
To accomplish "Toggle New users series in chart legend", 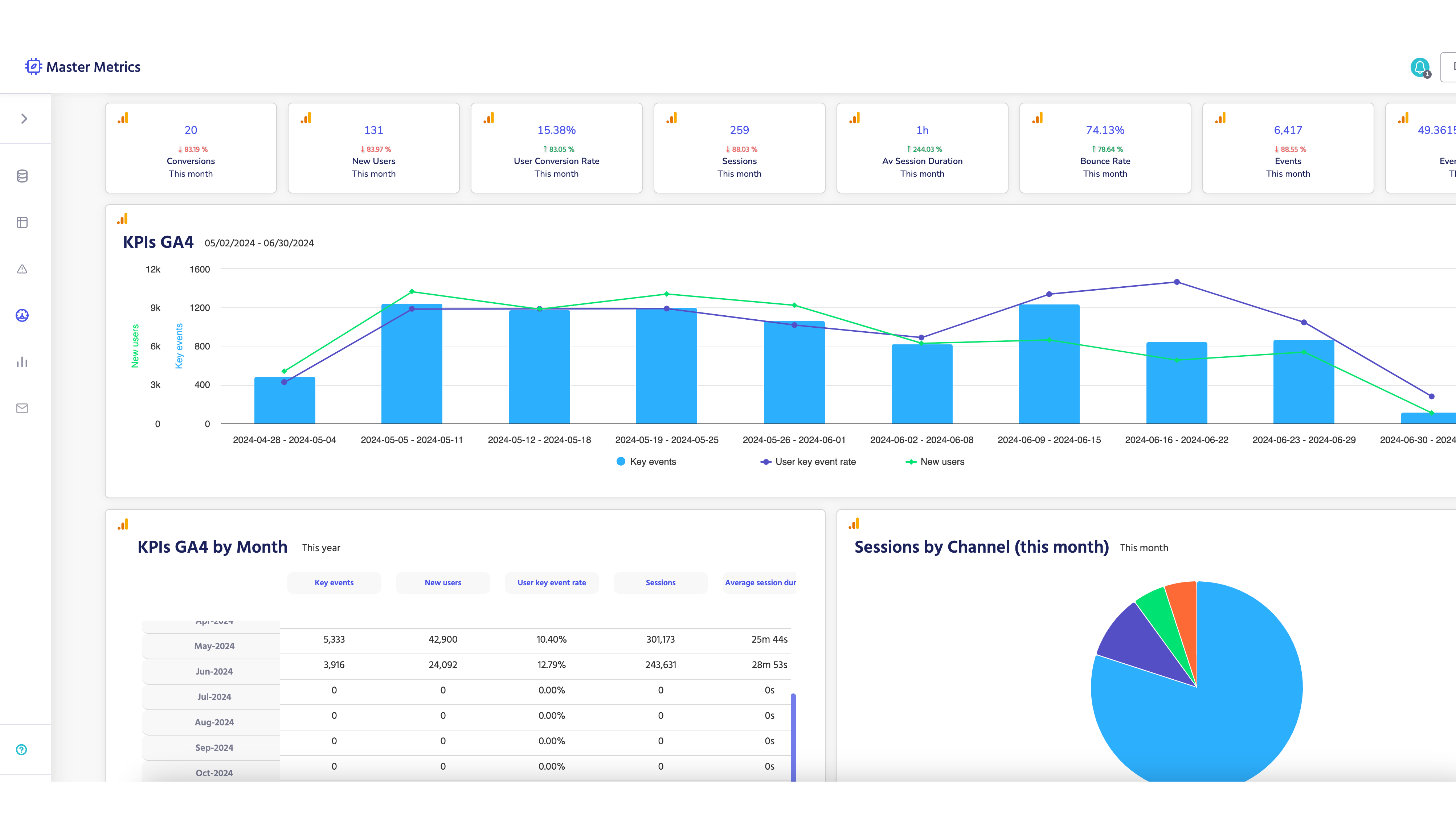I will (935, 462).
